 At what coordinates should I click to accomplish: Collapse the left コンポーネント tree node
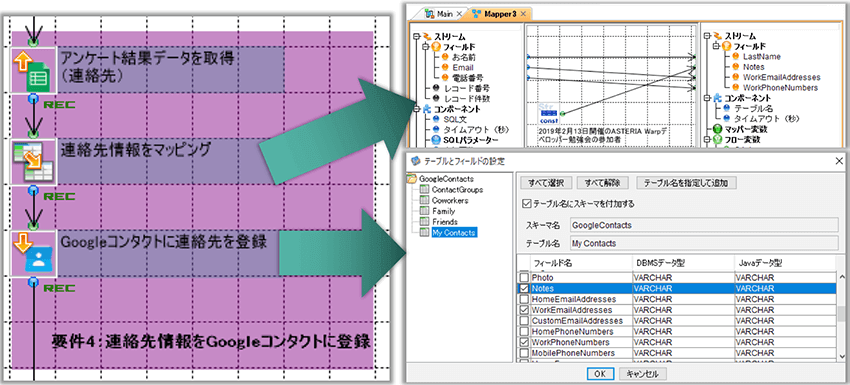tap(416, 109)
